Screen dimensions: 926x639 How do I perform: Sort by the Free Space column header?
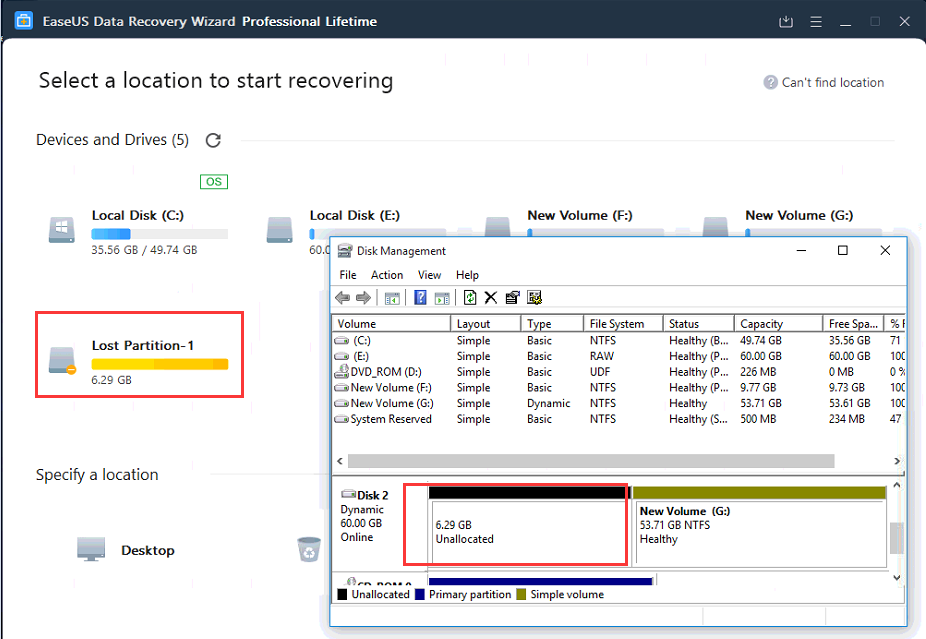[853, 324]
